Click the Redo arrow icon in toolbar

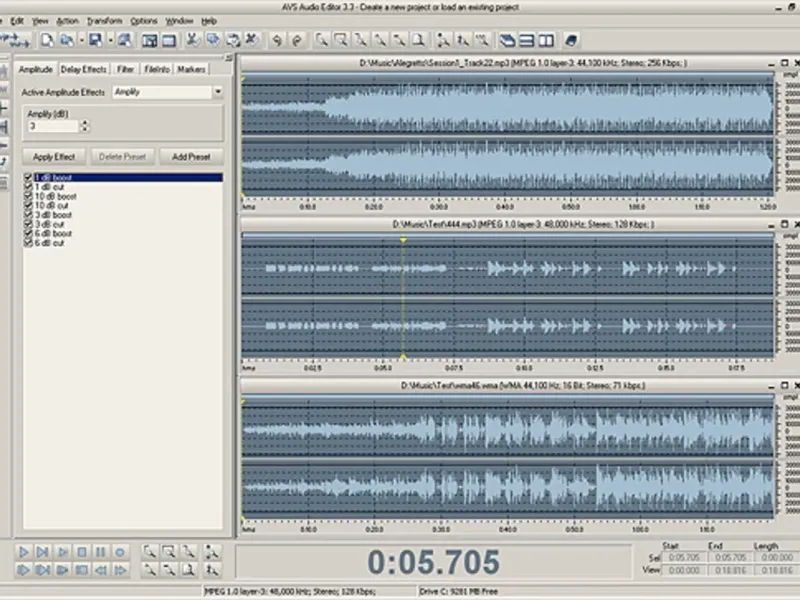click(297, 40)
